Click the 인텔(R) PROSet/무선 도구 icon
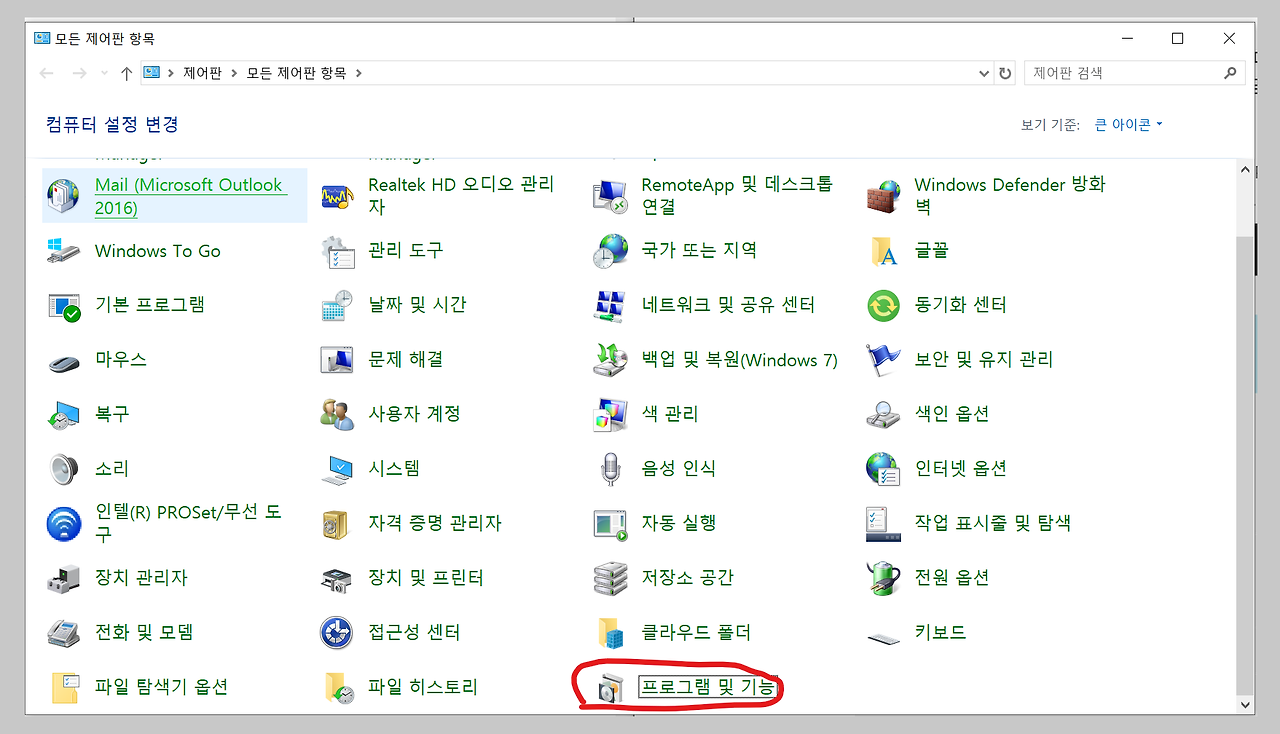 63,523
